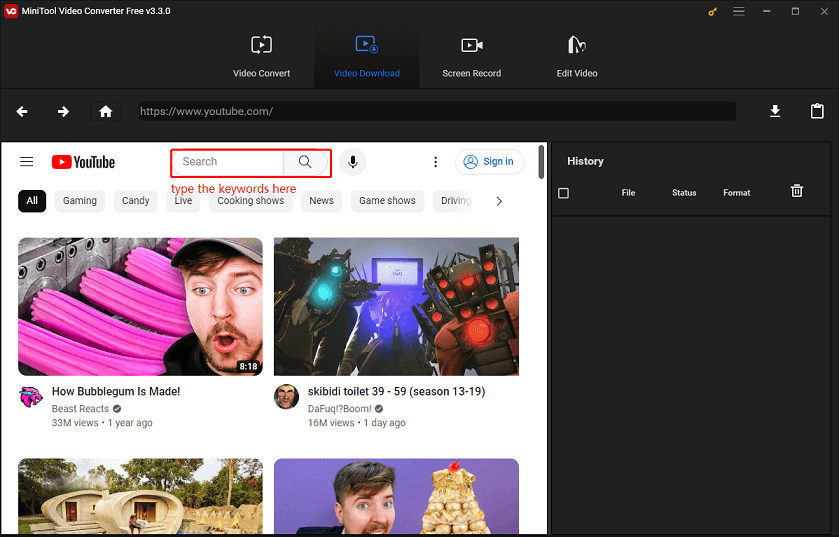Click the Status column header
Image resolution: width=839 pixels, height=537 pixels.
click(684, 193)
